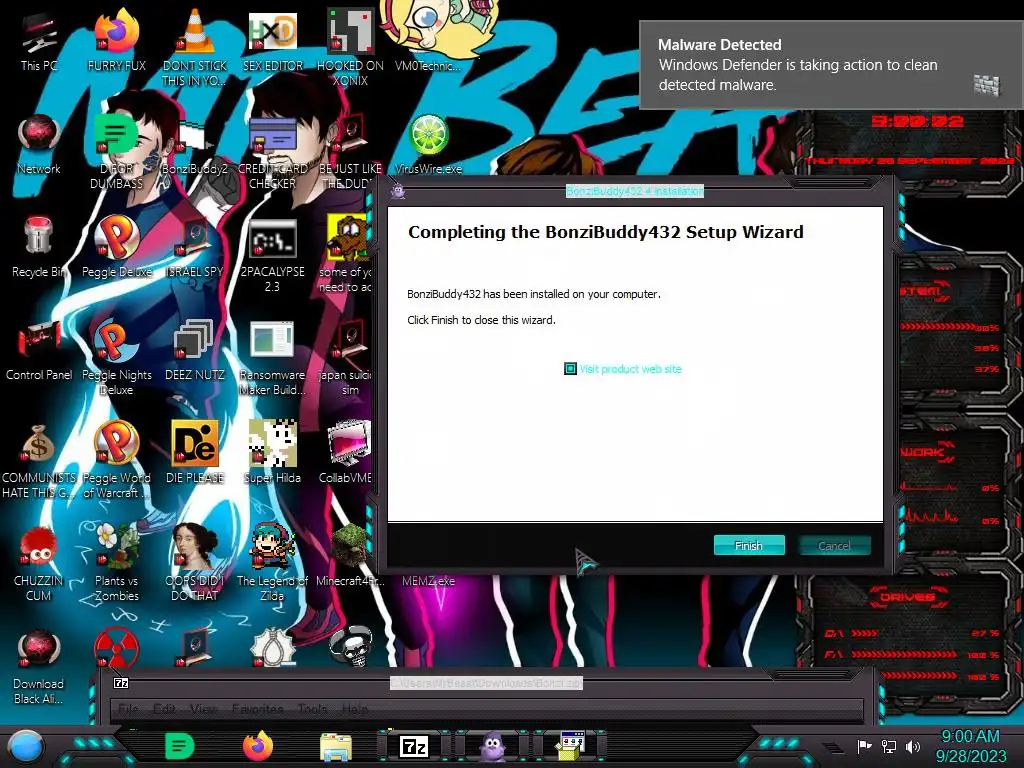
Task: Select the Minecraft4Fr grass block icon
Action: (x=350, y=555)
